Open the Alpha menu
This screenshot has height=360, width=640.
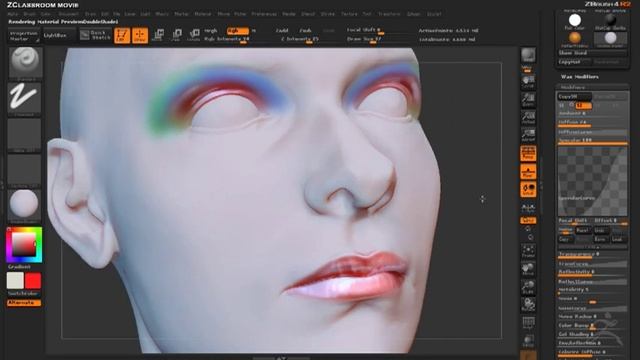[13, 14]
